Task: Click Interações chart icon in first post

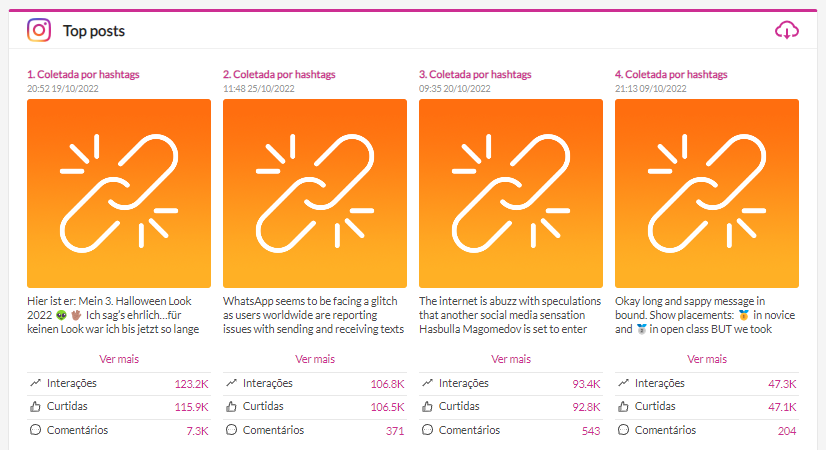Action: point(36,383)
